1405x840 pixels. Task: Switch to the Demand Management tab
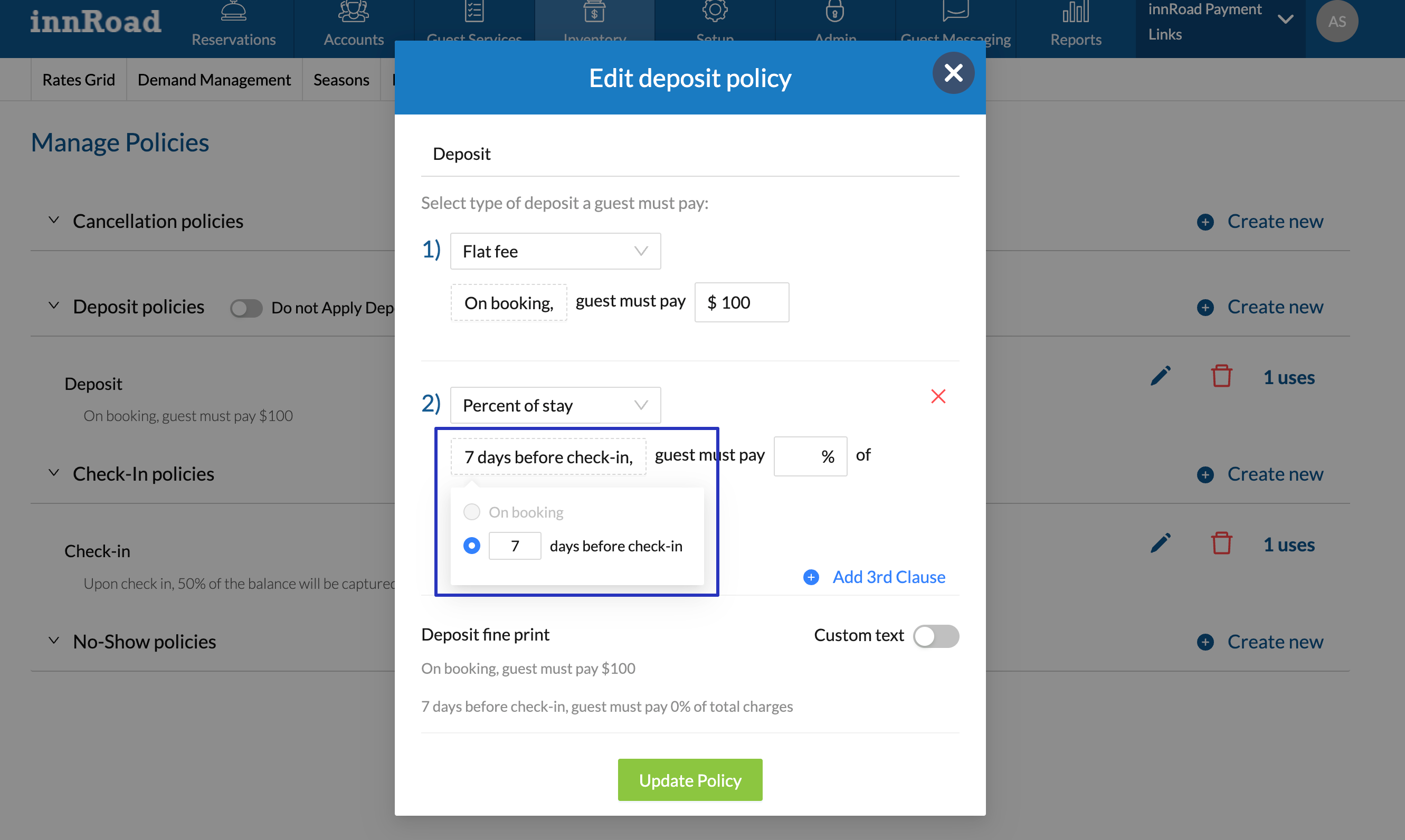pyautogui.click(x=214, y=80)
